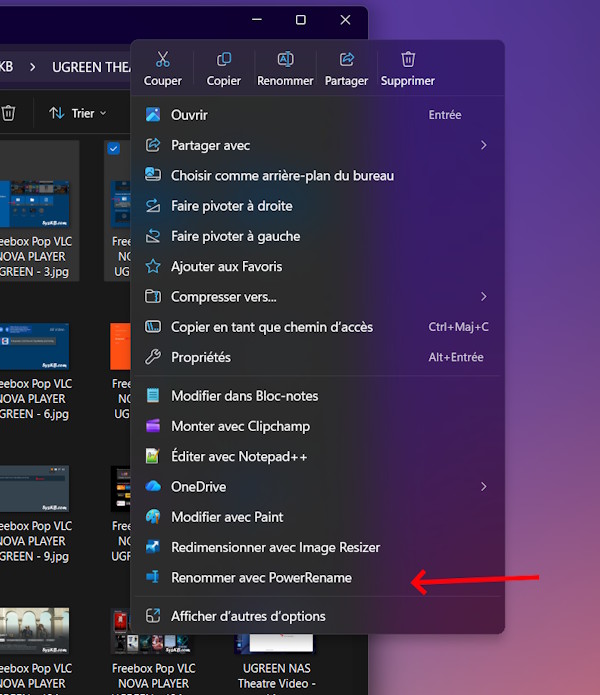Toggle the checked file selection checkbox
600x695 pixels.
[113, 149]
